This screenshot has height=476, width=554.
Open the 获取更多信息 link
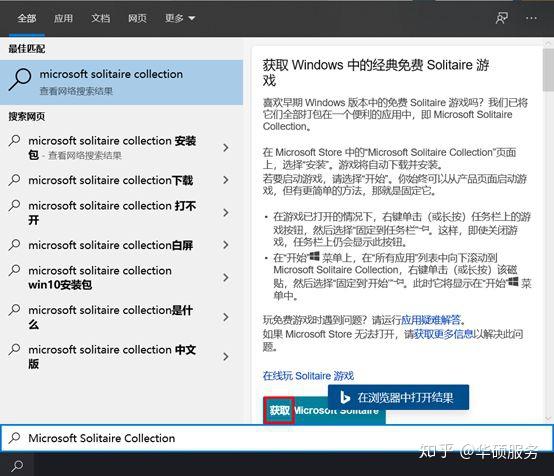tap(444, 334)
